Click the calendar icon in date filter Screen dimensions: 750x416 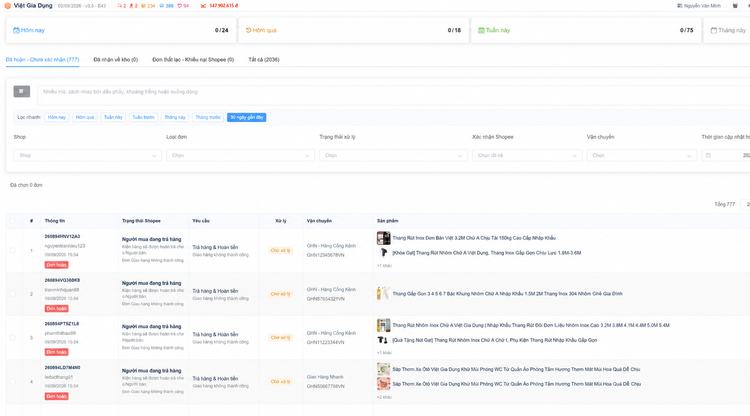tap(708, 155)
